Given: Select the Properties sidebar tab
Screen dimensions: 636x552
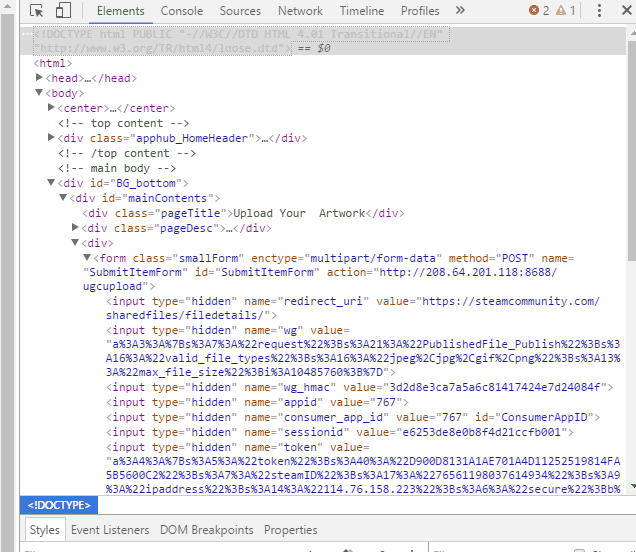Looking at the screenshot, I should [290, 530].
